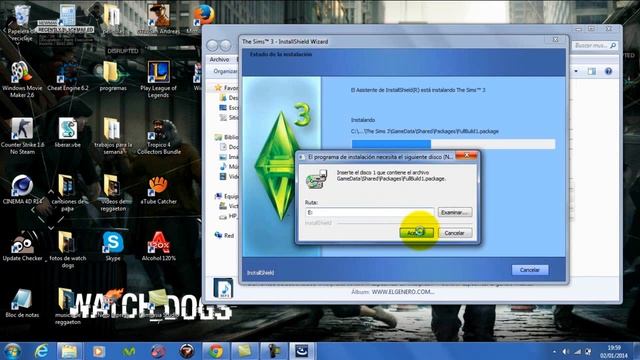Viewport: 640px width, 360px height.
Task: Open Sticky Notes taskbar button
Action: tap(245, 351)
